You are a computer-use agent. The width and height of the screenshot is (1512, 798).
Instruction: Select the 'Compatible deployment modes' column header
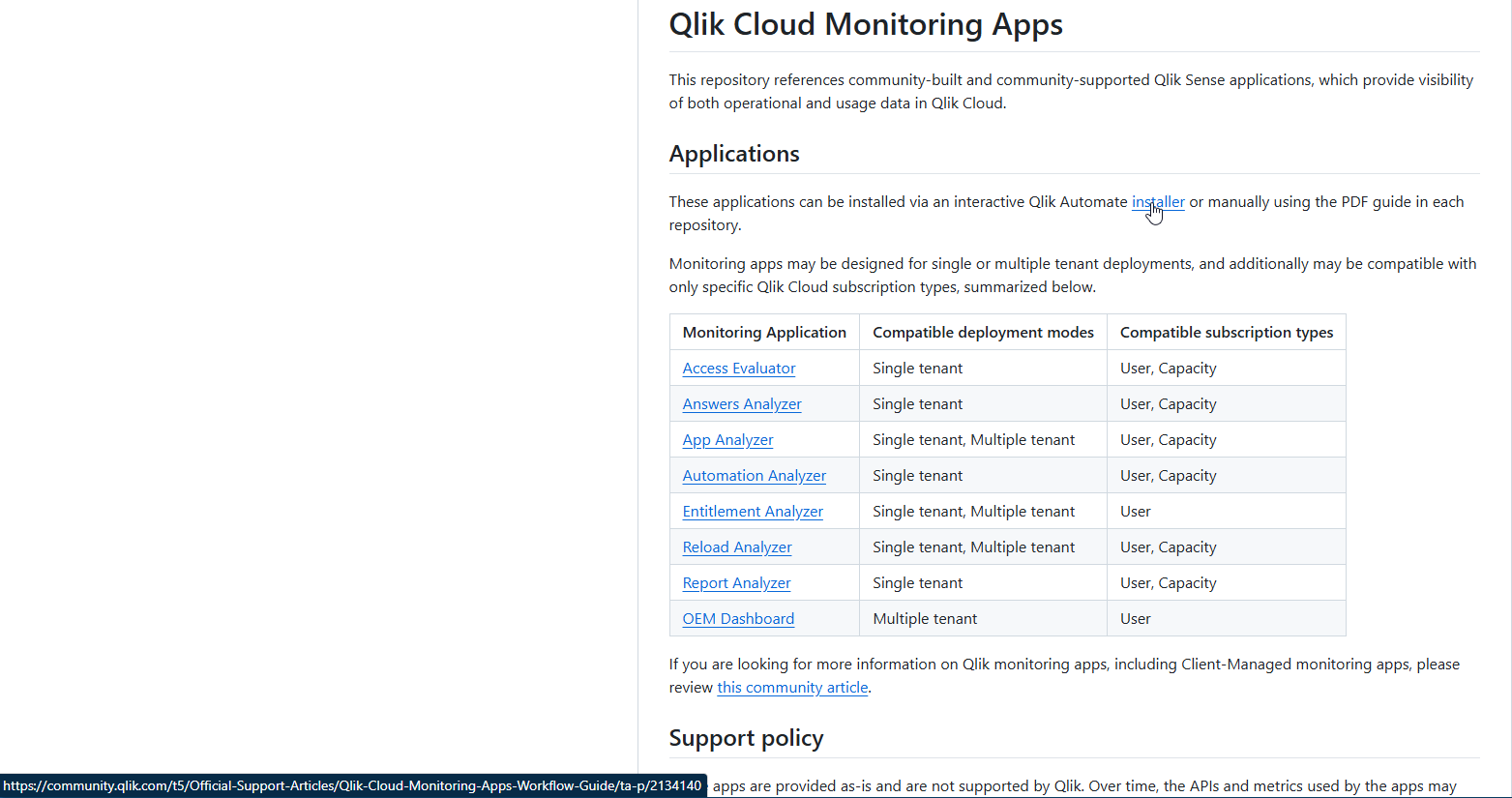(x=983, y=333)
